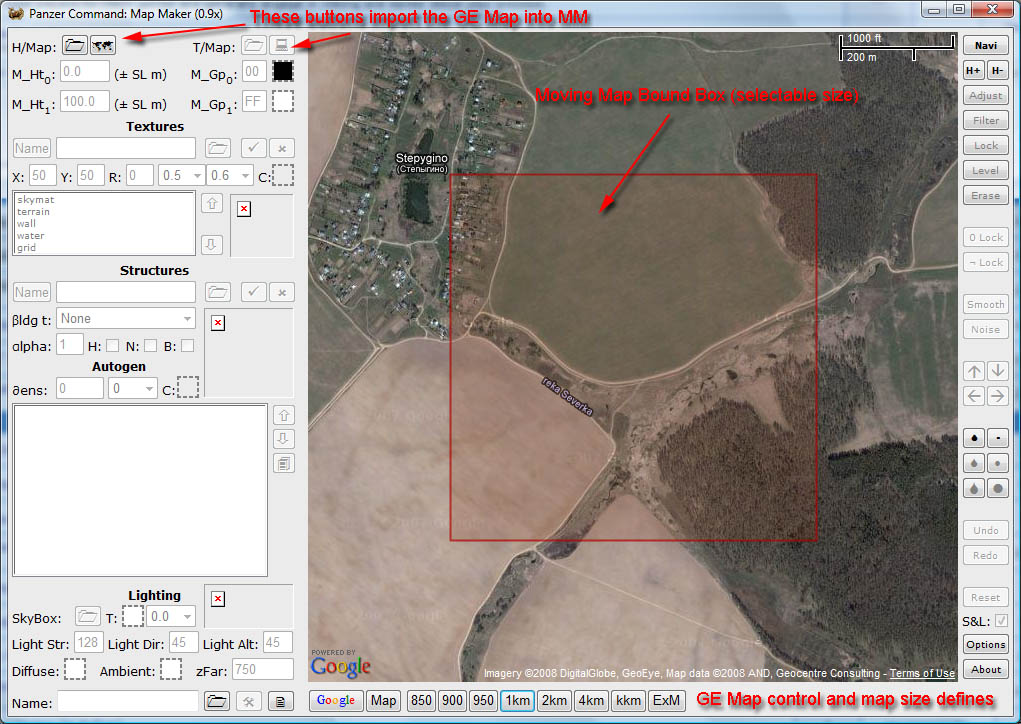Check the N checkbox next to alpha
Image resolution: width=1021 pixels, height=724 pixels.
point(150,345)
